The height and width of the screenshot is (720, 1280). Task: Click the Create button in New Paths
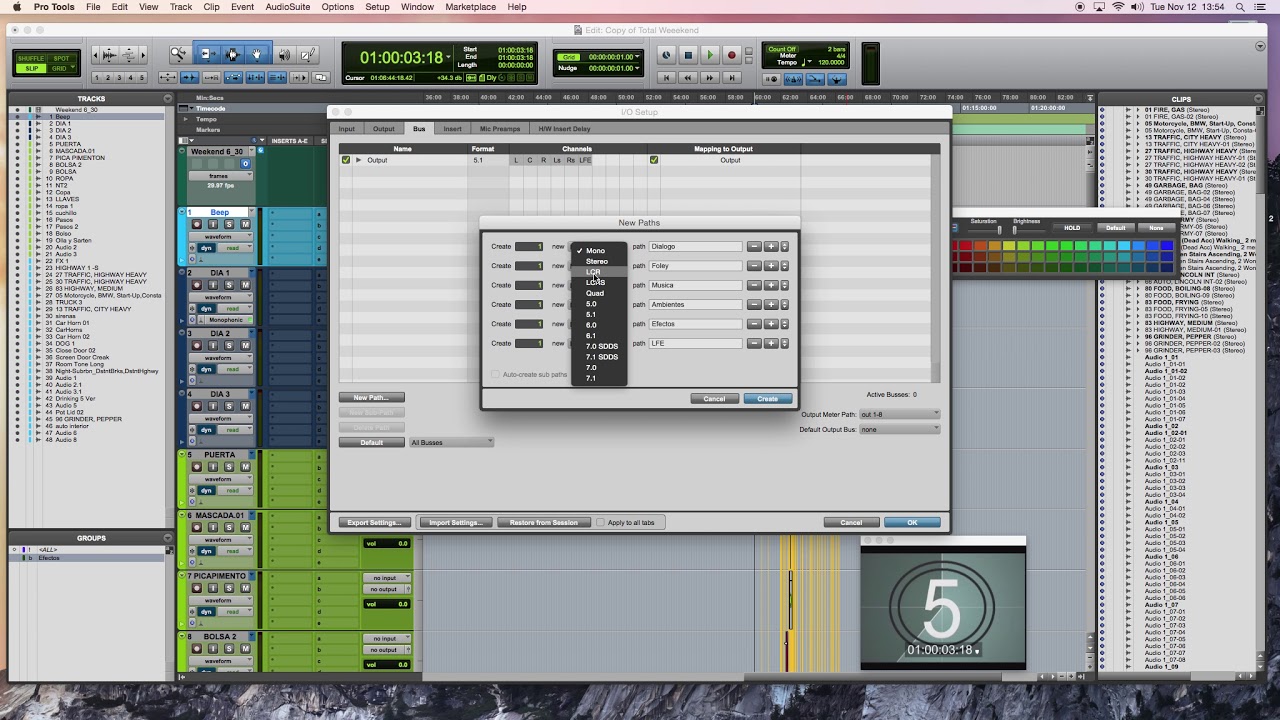pyautogui.click(x=768, y=399)
